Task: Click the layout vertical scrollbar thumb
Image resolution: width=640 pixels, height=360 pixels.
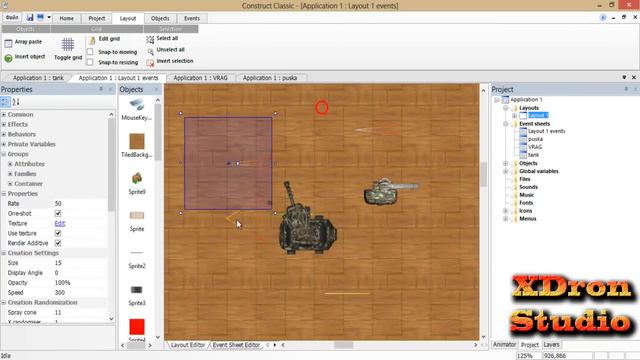Action: [x=484, y=174]
